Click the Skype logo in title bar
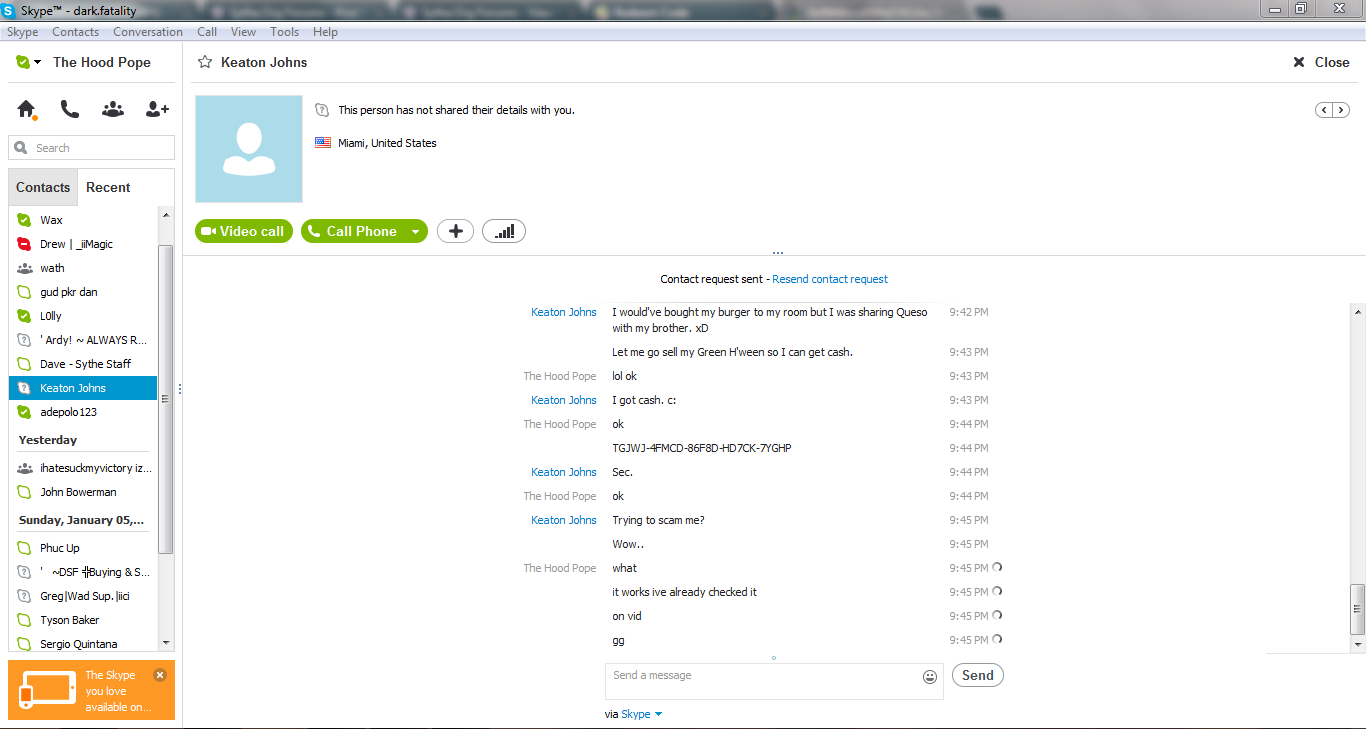This screenshot has height=729, width=1366. 9,11
